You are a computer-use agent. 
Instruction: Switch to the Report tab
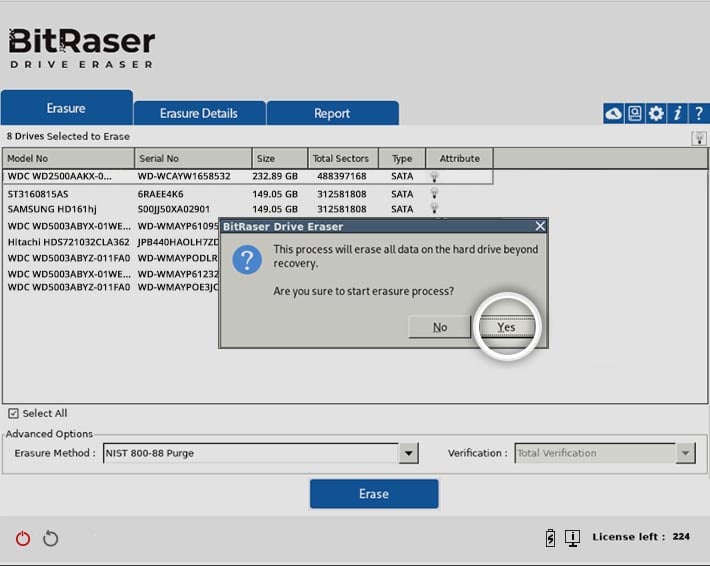click(332, 113)
